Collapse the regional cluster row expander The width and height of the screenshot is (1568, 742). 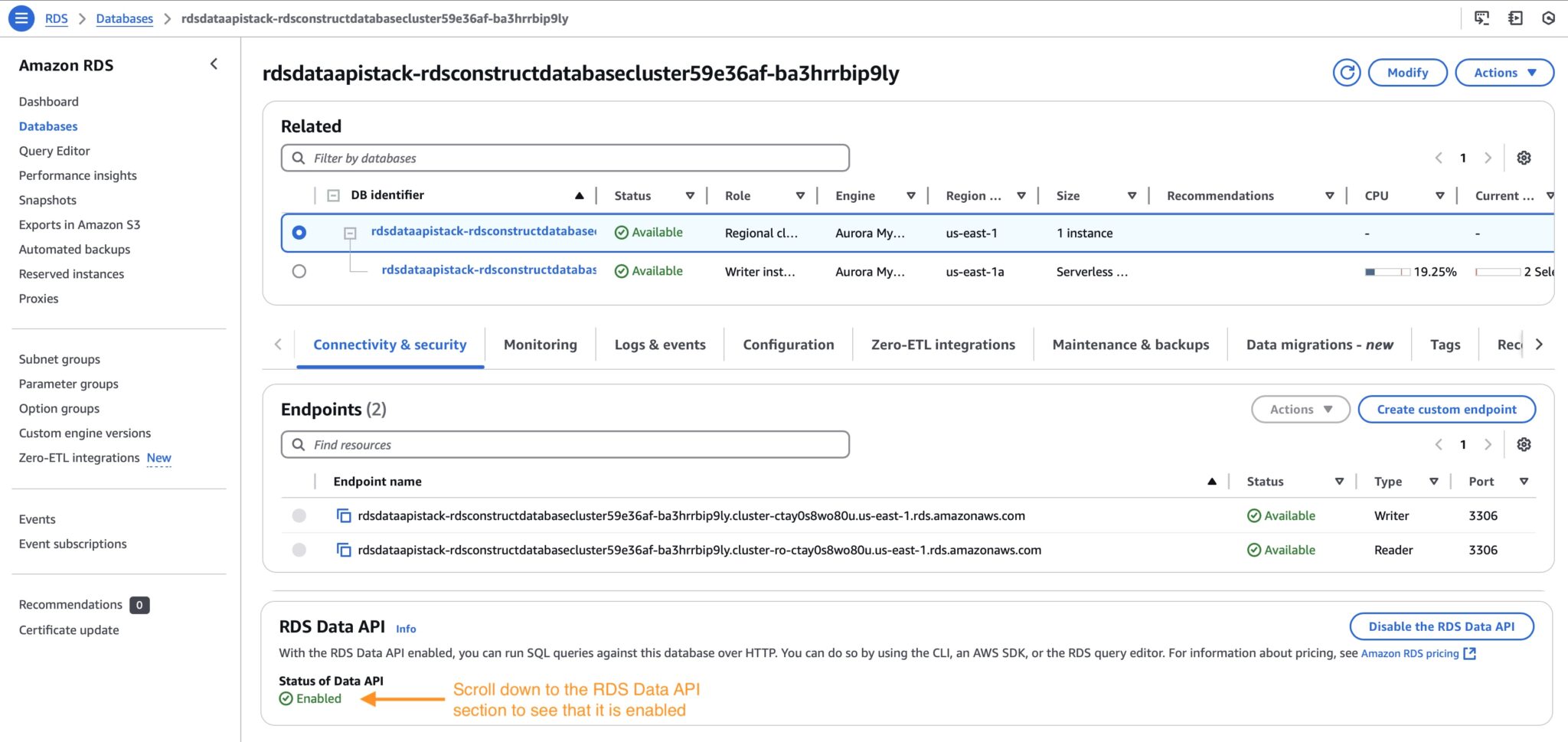click(x=351, y=232)
